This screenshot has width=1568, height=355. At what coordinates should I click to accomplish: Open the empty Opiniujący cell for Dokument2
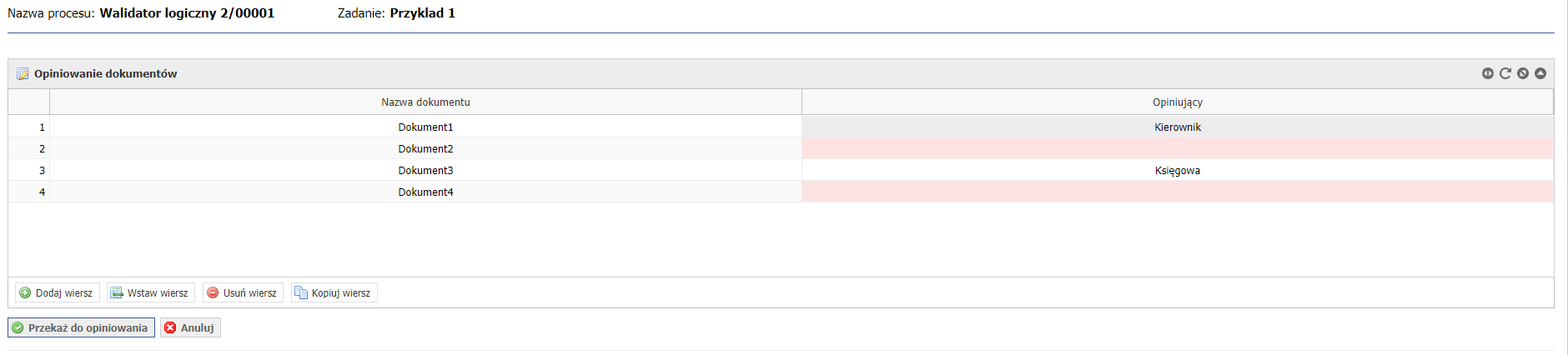click(1178, 148)
